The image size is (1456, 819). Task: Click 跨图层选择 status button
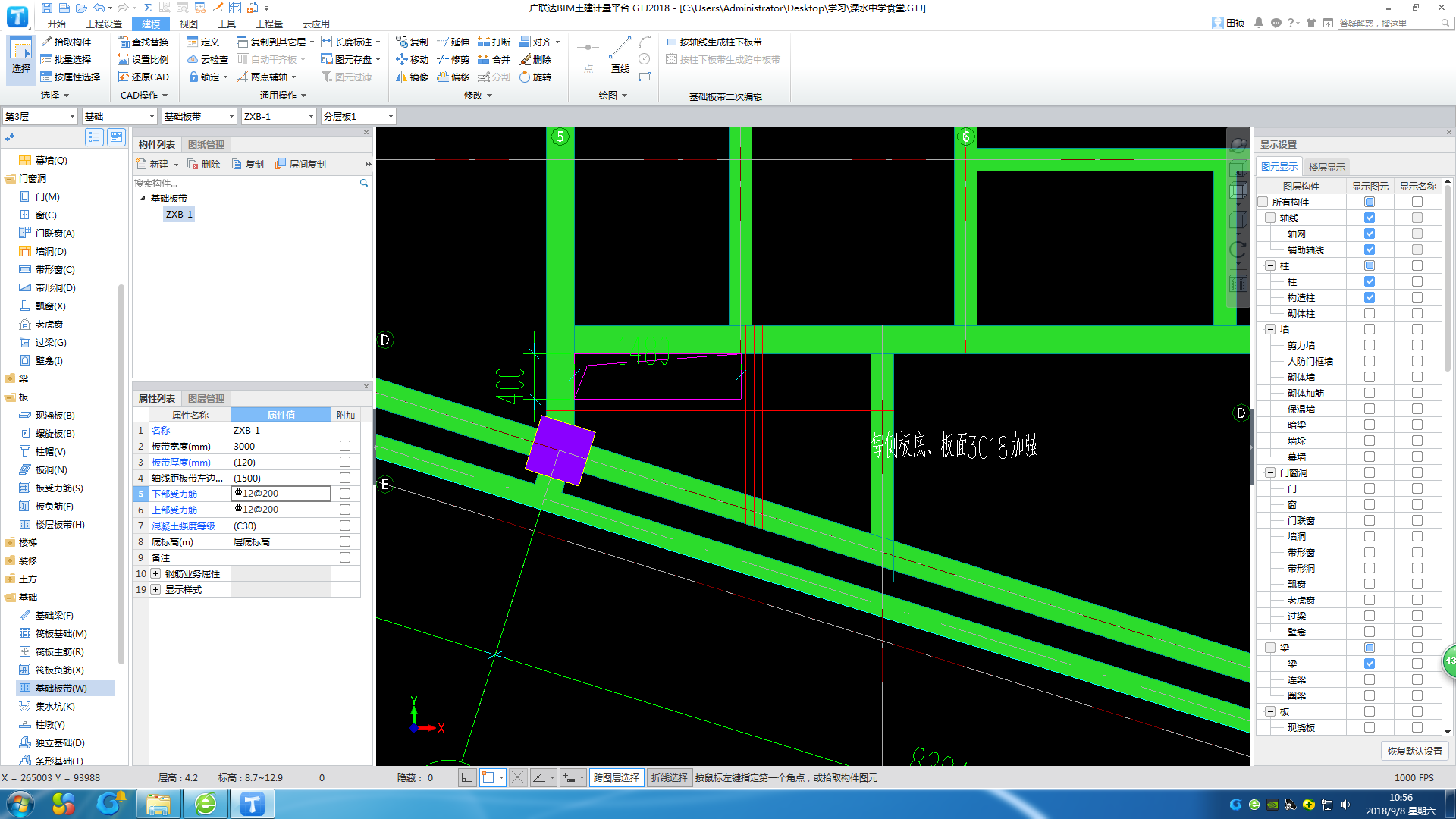[616, 777]
